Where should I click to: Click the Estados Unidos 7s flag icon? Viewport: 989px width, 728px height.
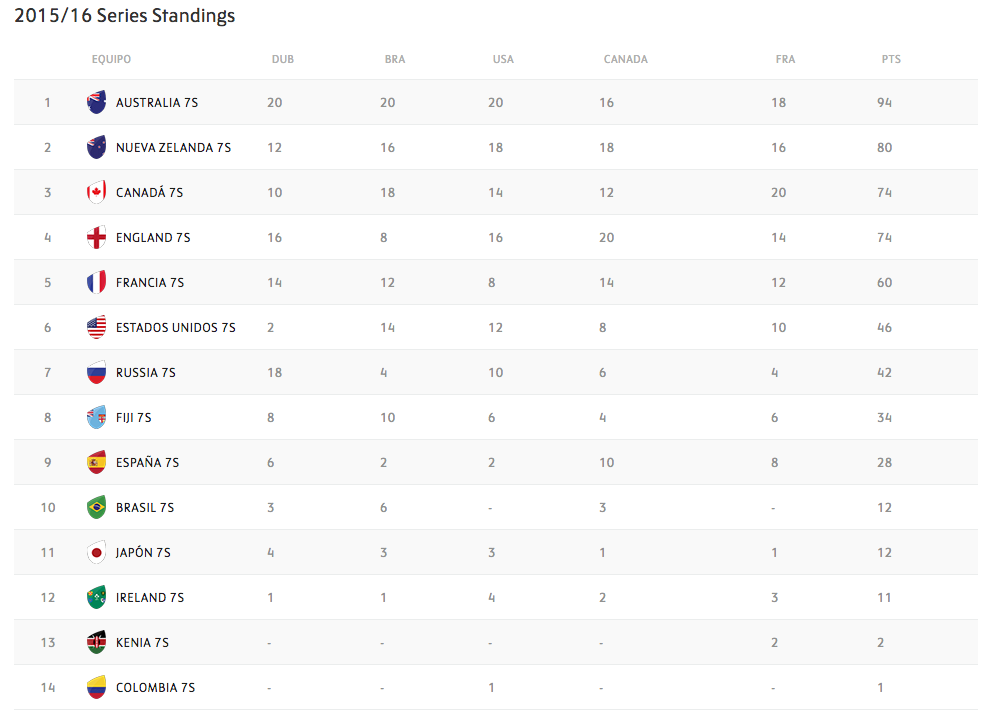click(x=96, y=327)
